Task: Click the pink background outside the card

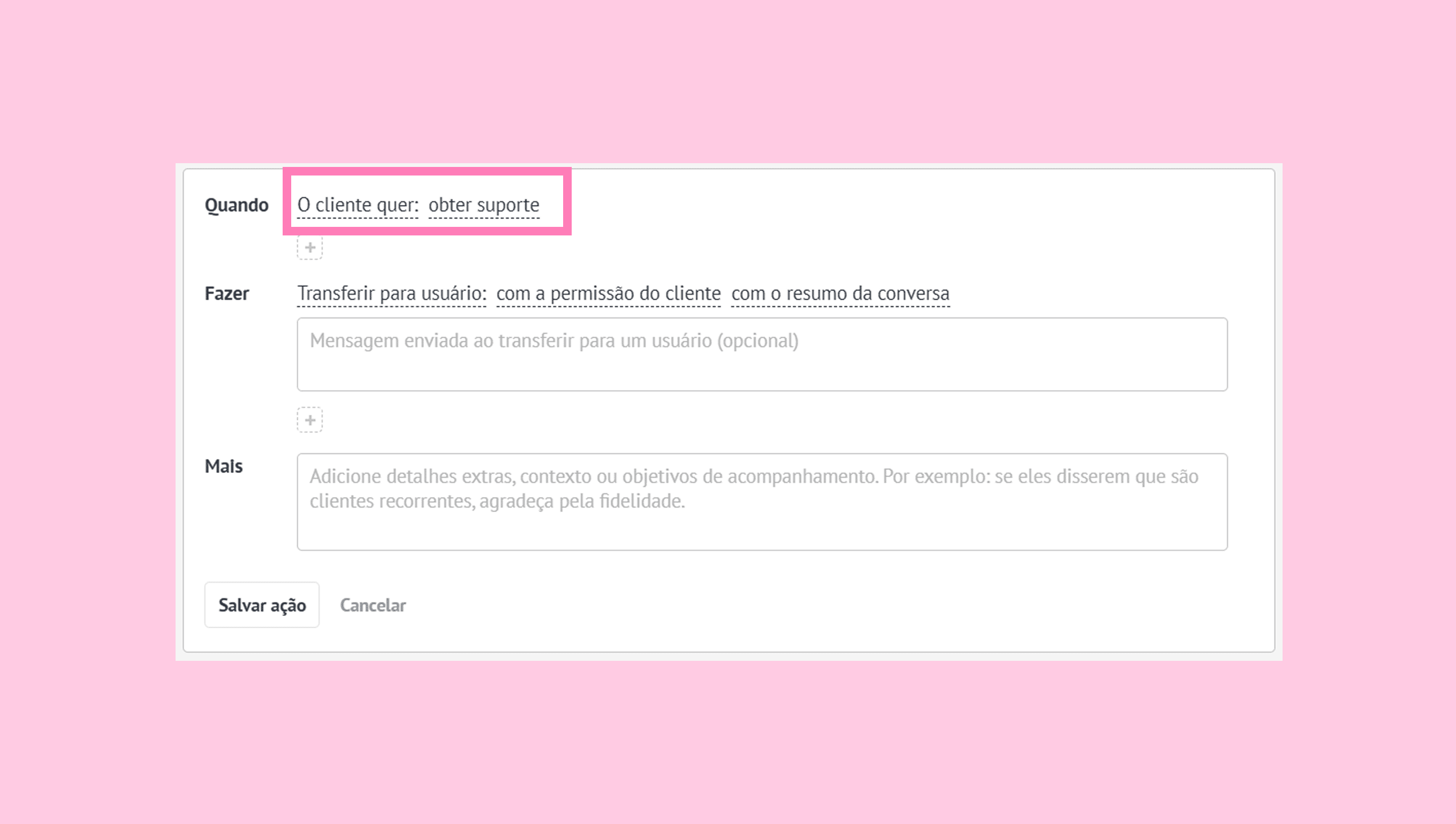Action: tap(728, 79)
